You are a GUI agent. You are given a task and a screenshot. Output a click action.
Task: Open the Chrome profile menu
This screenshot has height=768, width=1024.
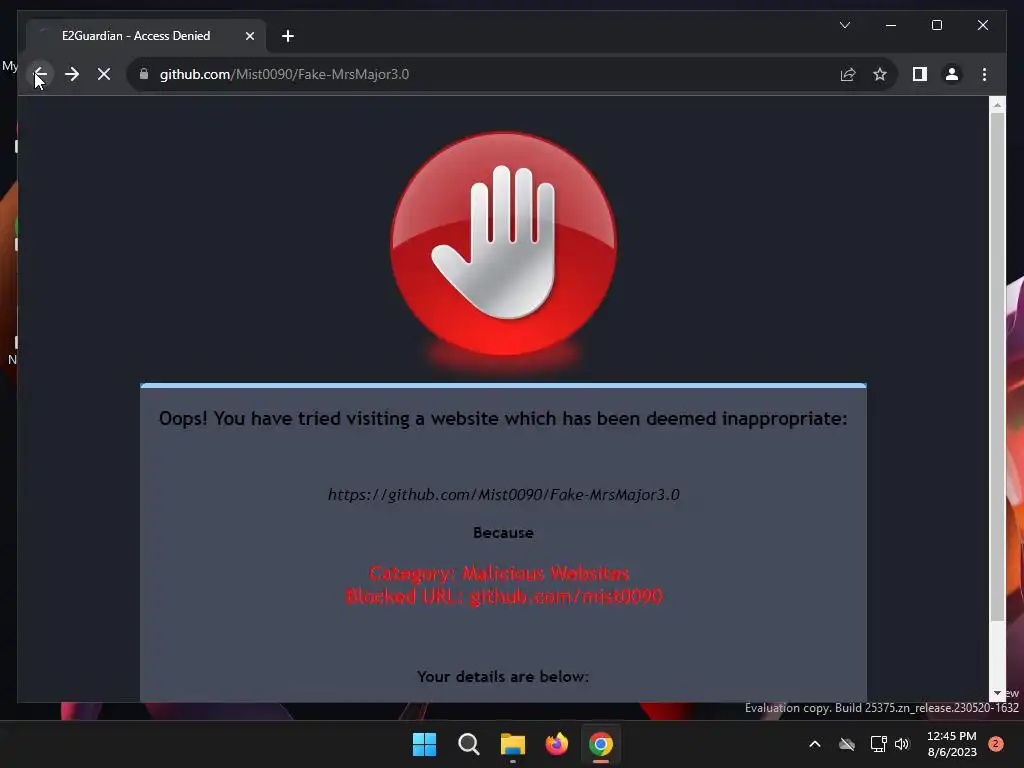(x=952, y=74)
